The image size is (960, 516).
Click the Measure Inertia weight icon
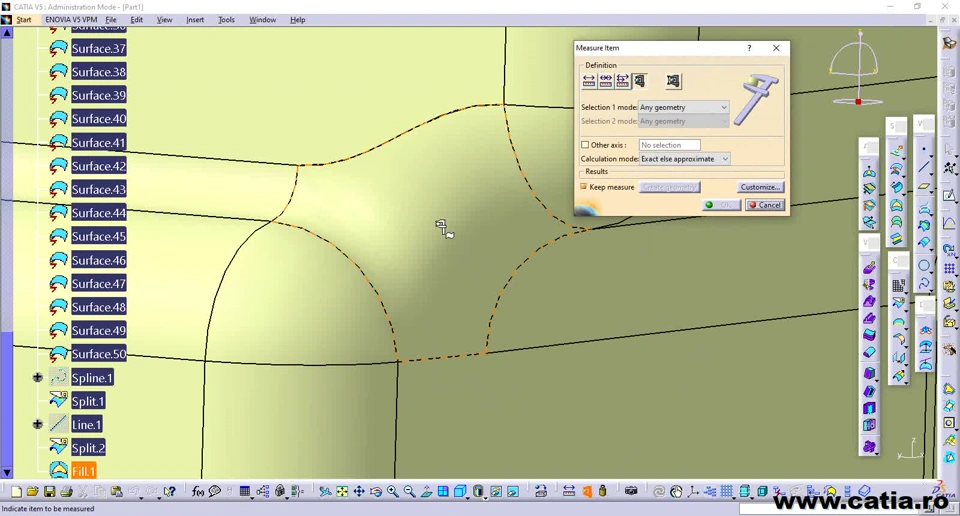click(602, 491)
